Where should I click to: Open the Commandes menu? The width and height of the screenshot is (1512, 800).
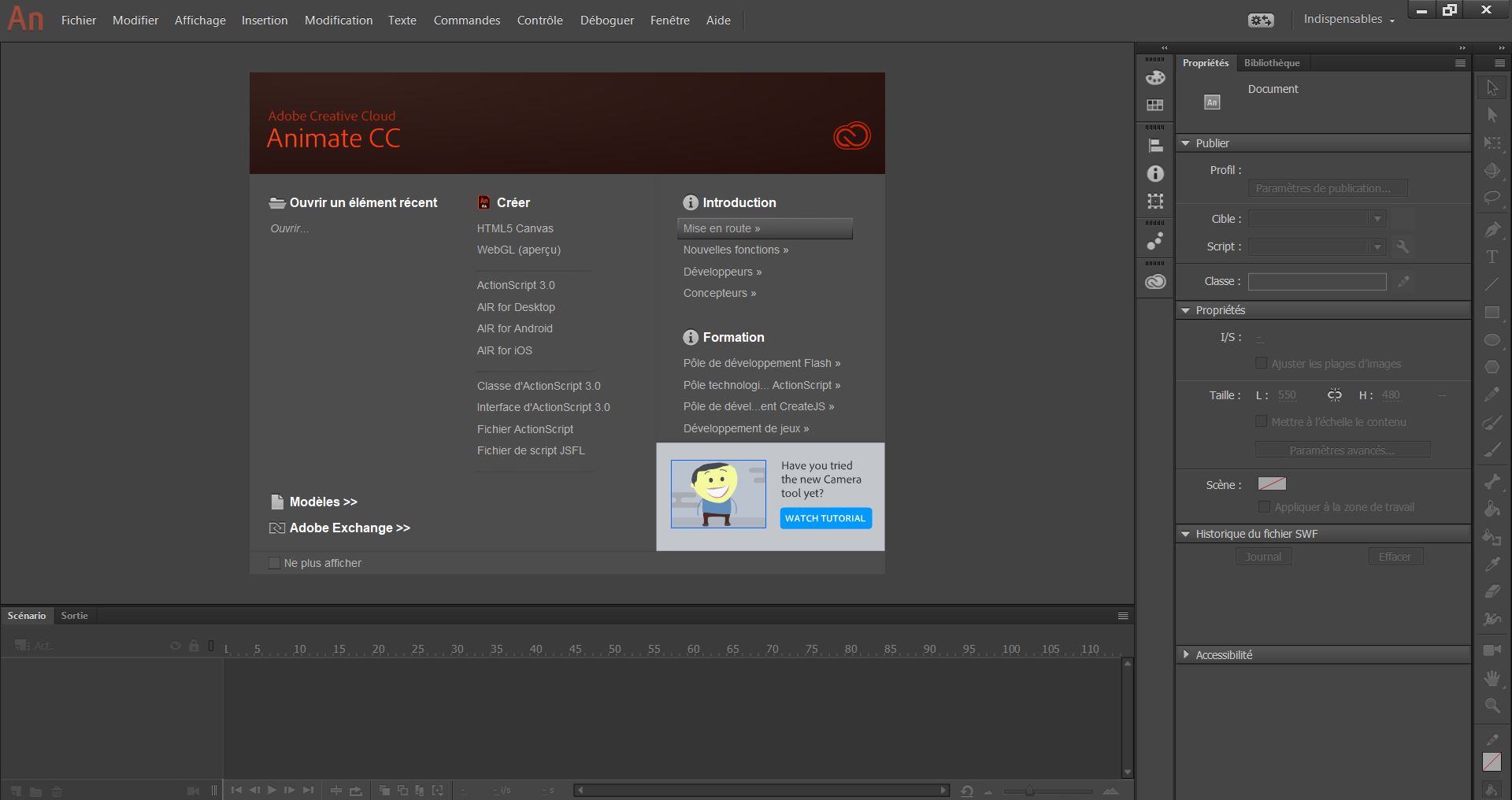[466, 20]
